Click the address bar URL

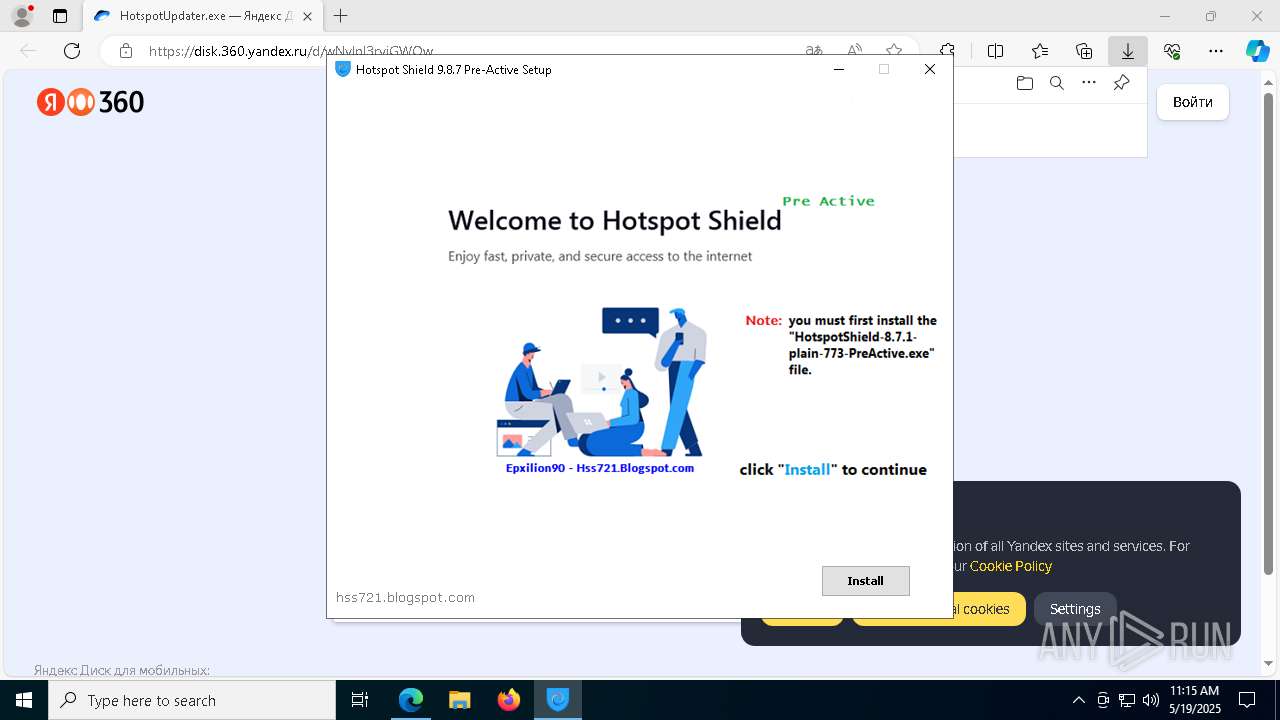291,51
